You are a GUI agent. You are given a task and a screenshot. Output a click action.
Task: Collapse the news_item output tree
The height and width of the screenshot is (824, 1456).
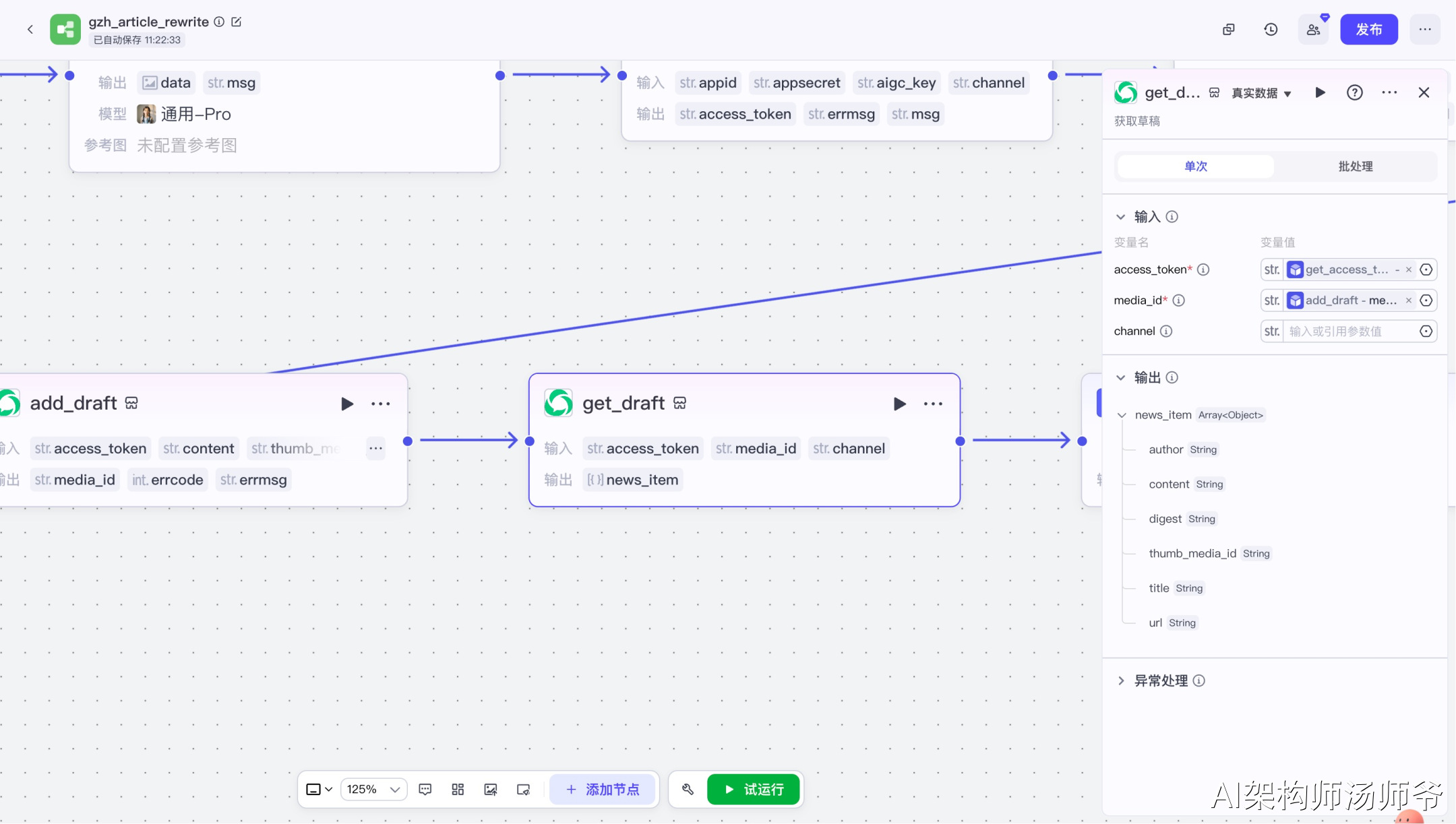coord(1122,415)
